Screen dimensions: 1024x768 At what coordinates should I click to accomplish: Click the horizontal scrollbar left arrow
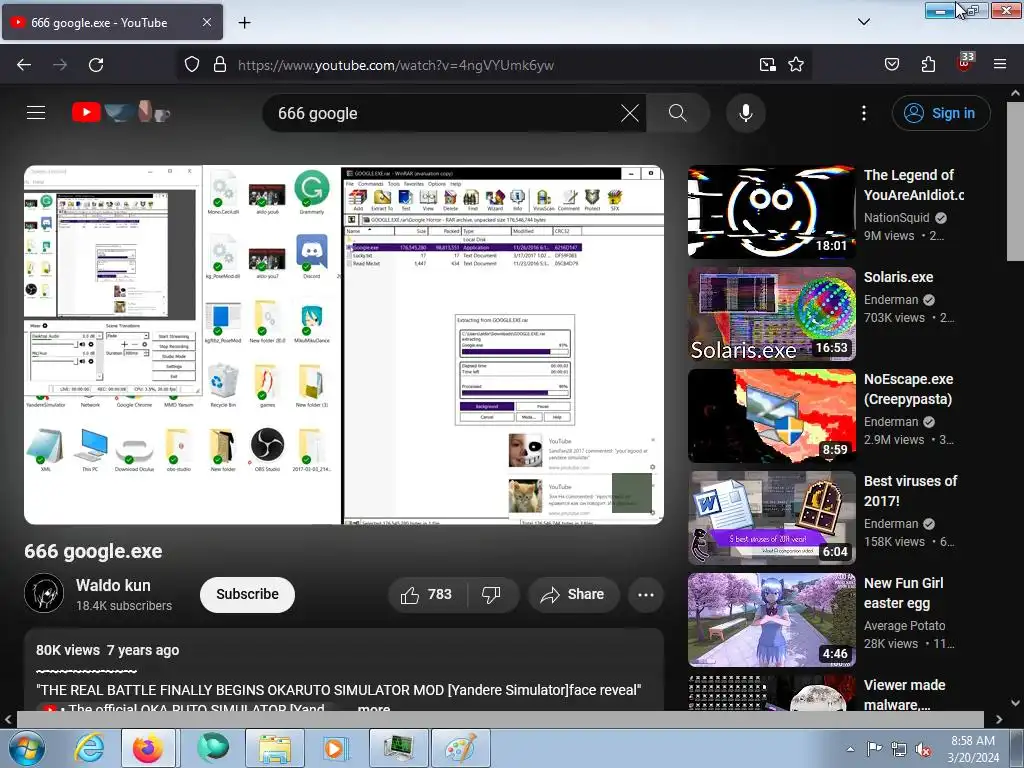pyautogui.click(x=8, y=719)
